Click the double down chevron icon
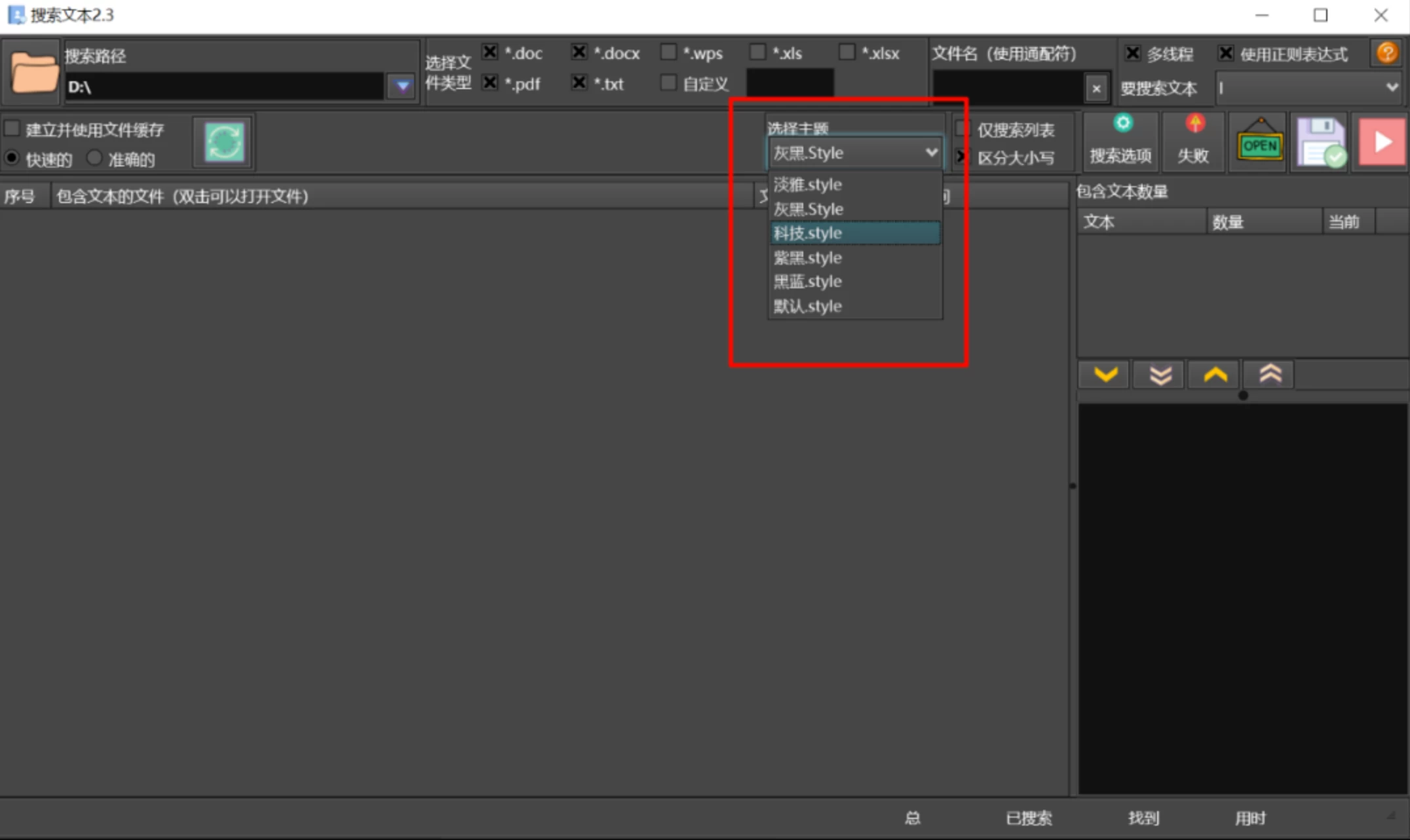 pyautogui.click(x=1160, y=375)
